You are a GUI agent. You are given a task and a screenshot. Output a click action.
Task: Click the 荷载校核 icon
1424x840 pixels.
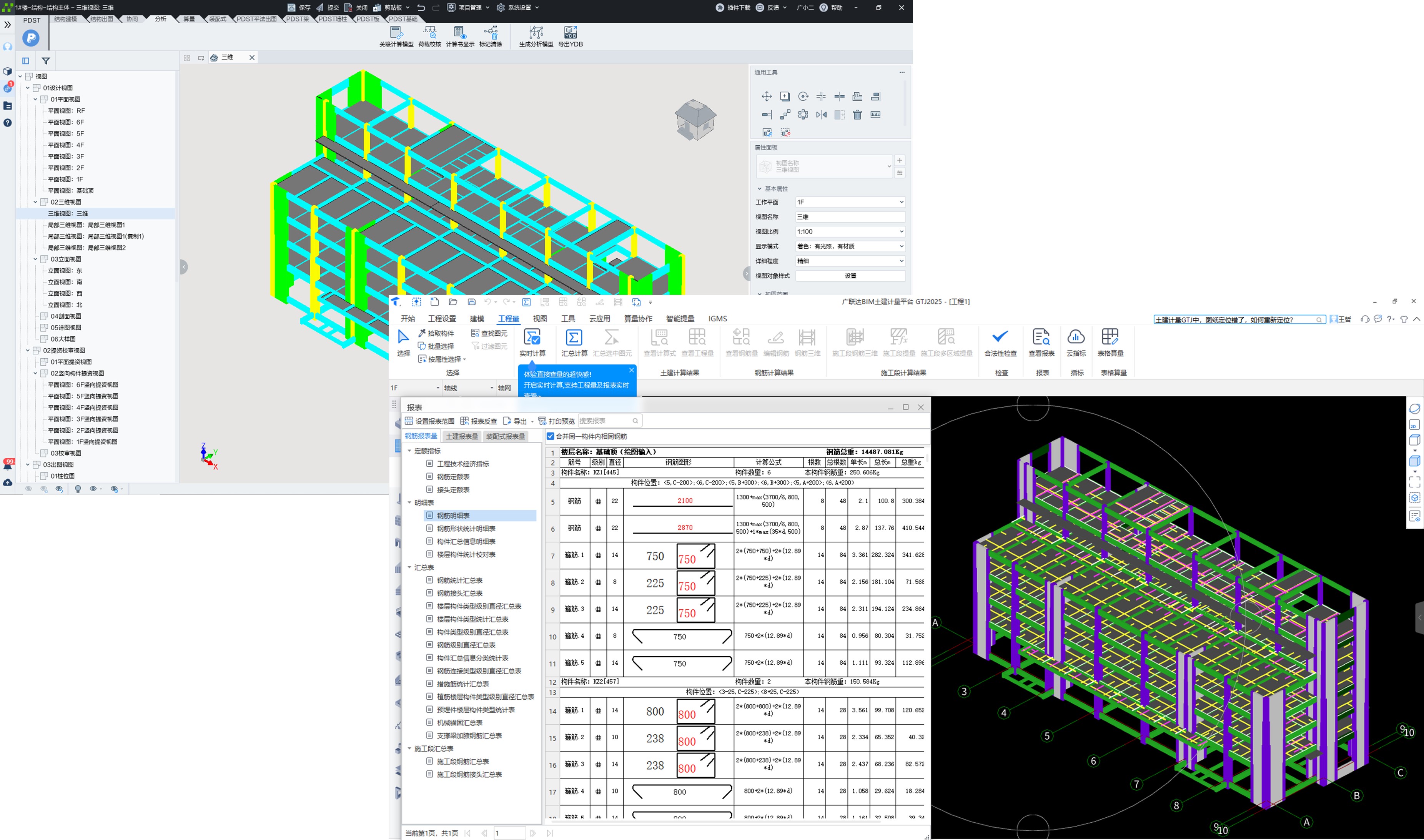tap(429, 33)
